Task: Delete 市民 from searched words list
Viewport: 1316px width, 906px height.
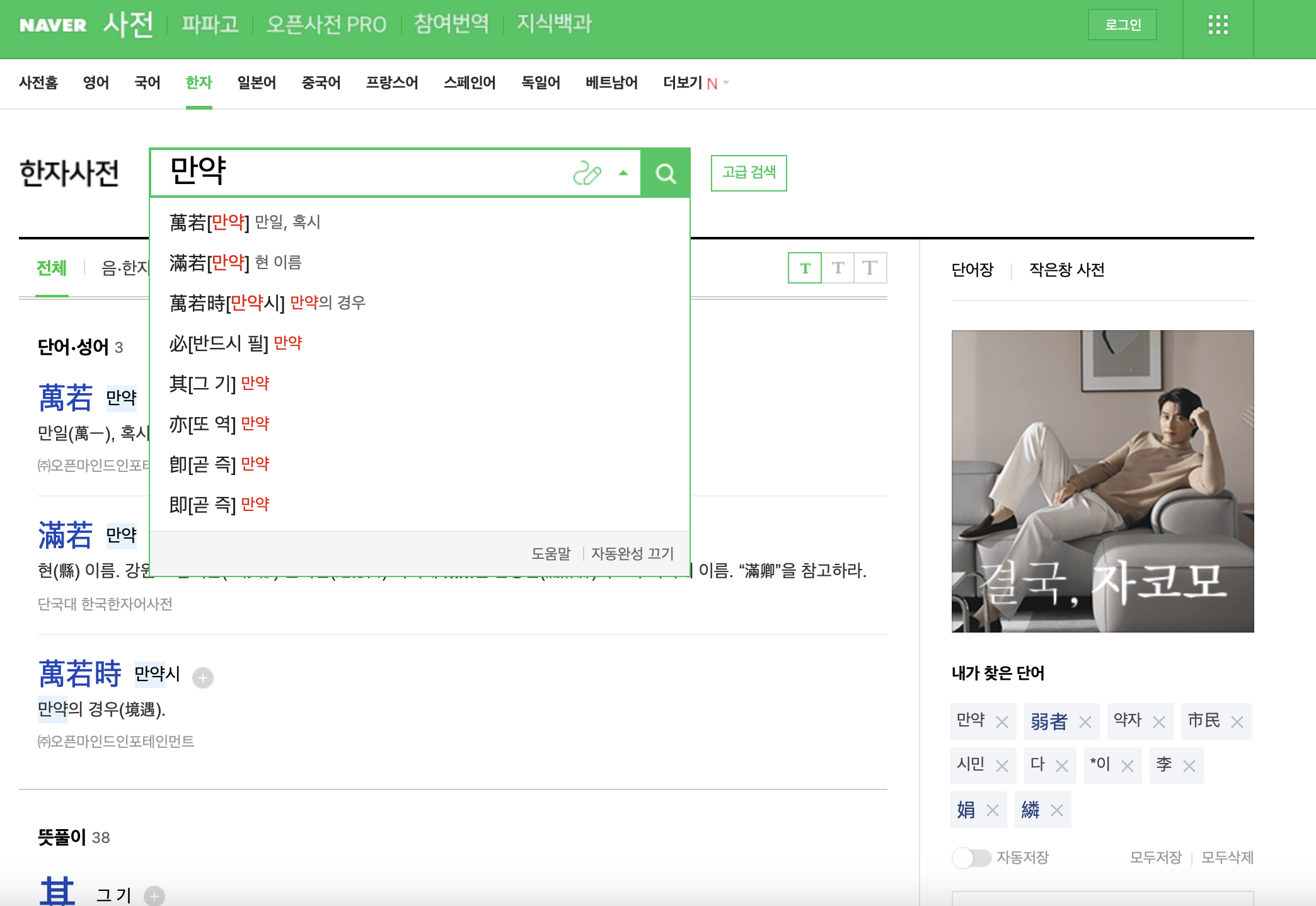Action: click(1237, 722)
